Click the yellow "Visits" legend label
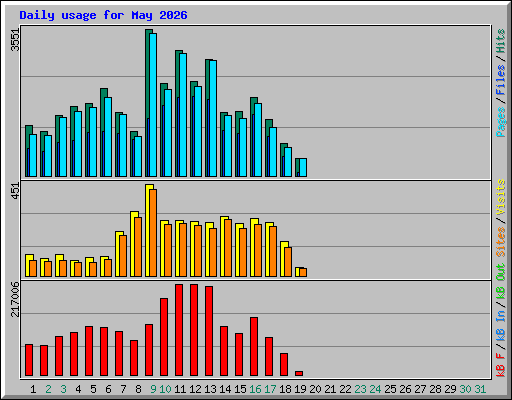The height and width of the screenshot is (400, 512). pyautogui.click(x=501, y=197)
